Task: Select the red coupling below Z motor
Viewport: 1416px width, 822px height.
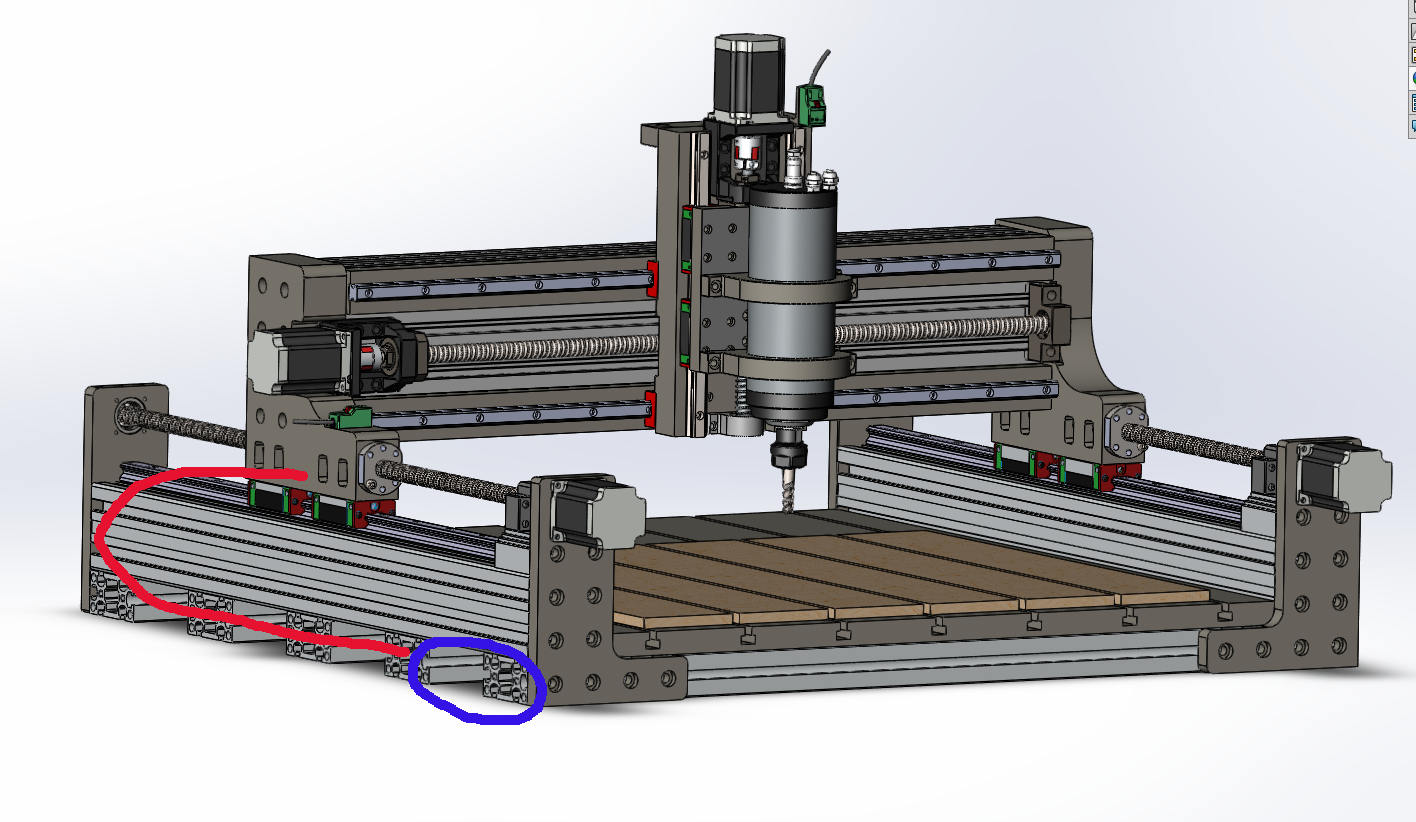Action: (747, 155)
